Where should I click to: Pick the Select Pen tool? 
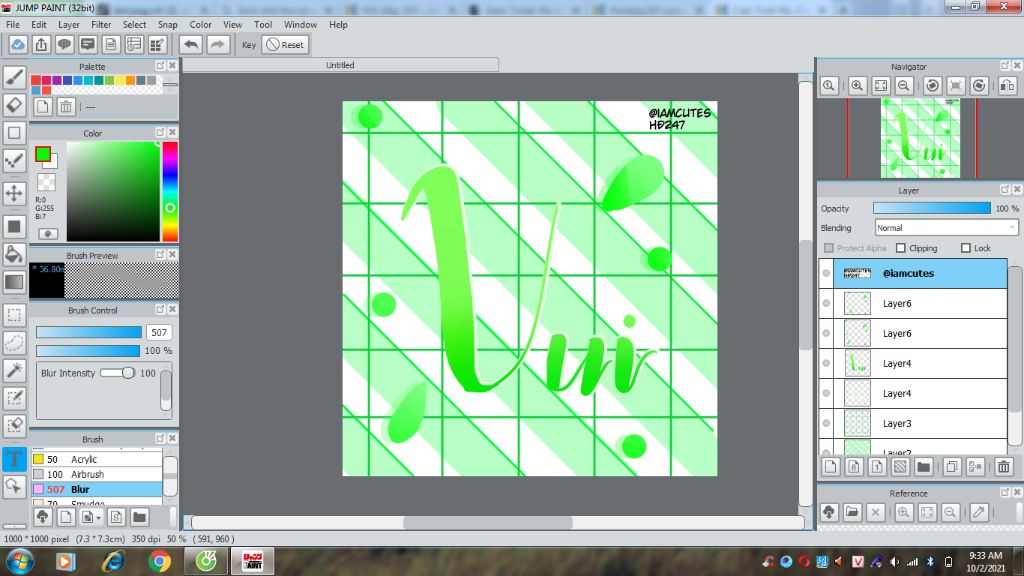point(14,398)
